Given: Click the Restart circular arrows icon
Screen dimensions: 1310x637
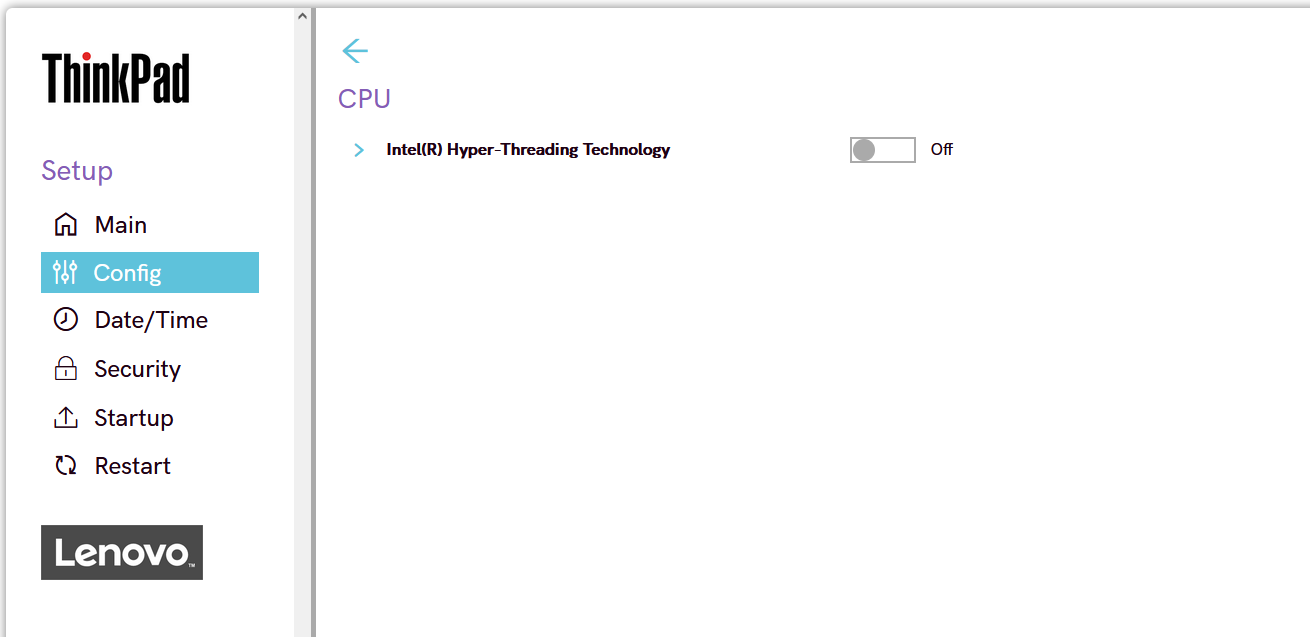Looking at the screenshot, I should click(x=65, y=466).
